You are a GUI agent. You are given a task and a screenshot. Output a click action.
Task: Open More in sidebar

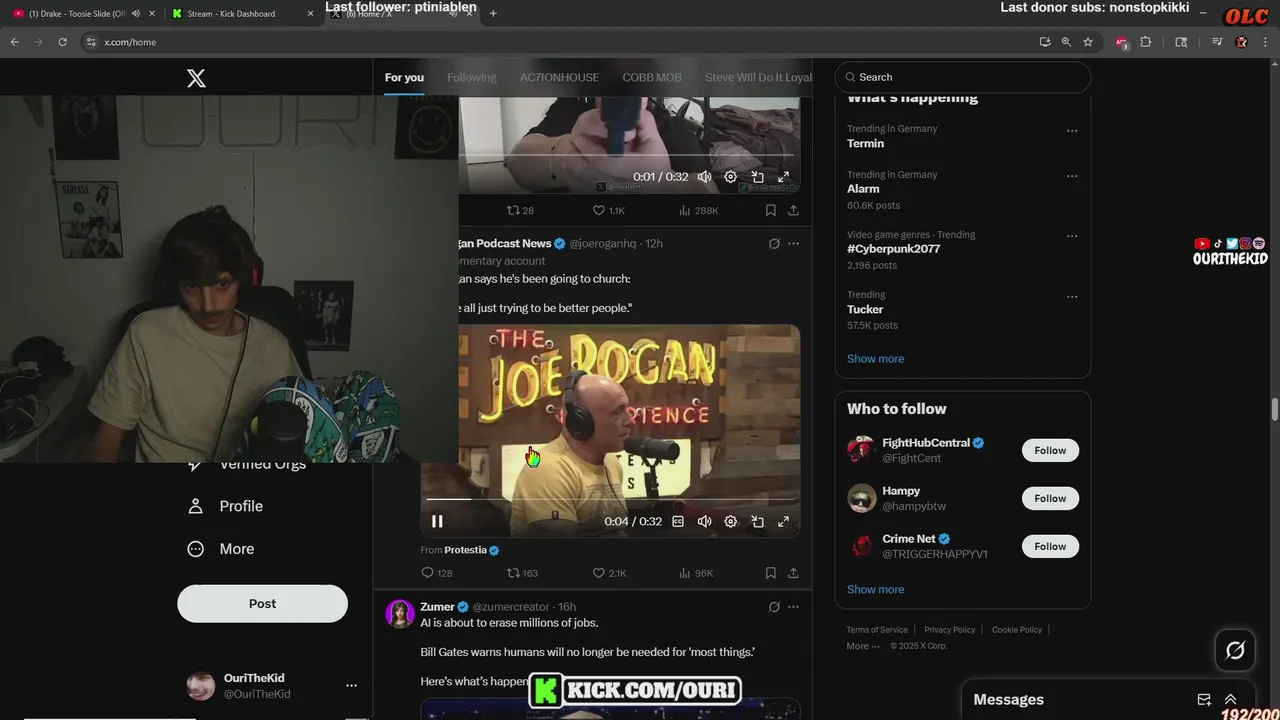pos(221,549)
